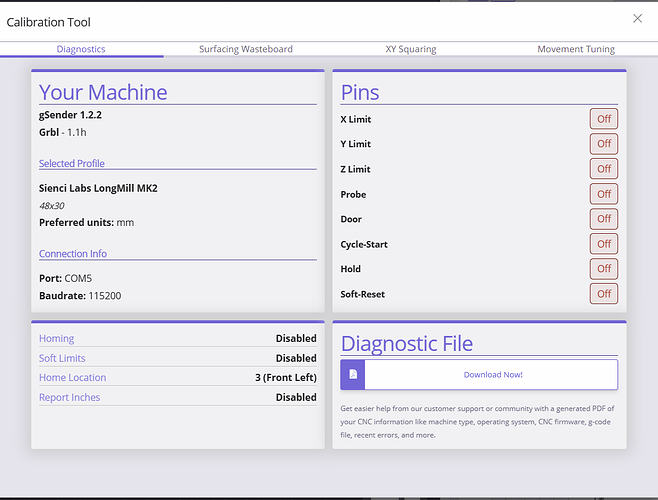This screenshot has width=658, height=500.
Task: Click the PDF file icon
Action: [353, 374]
